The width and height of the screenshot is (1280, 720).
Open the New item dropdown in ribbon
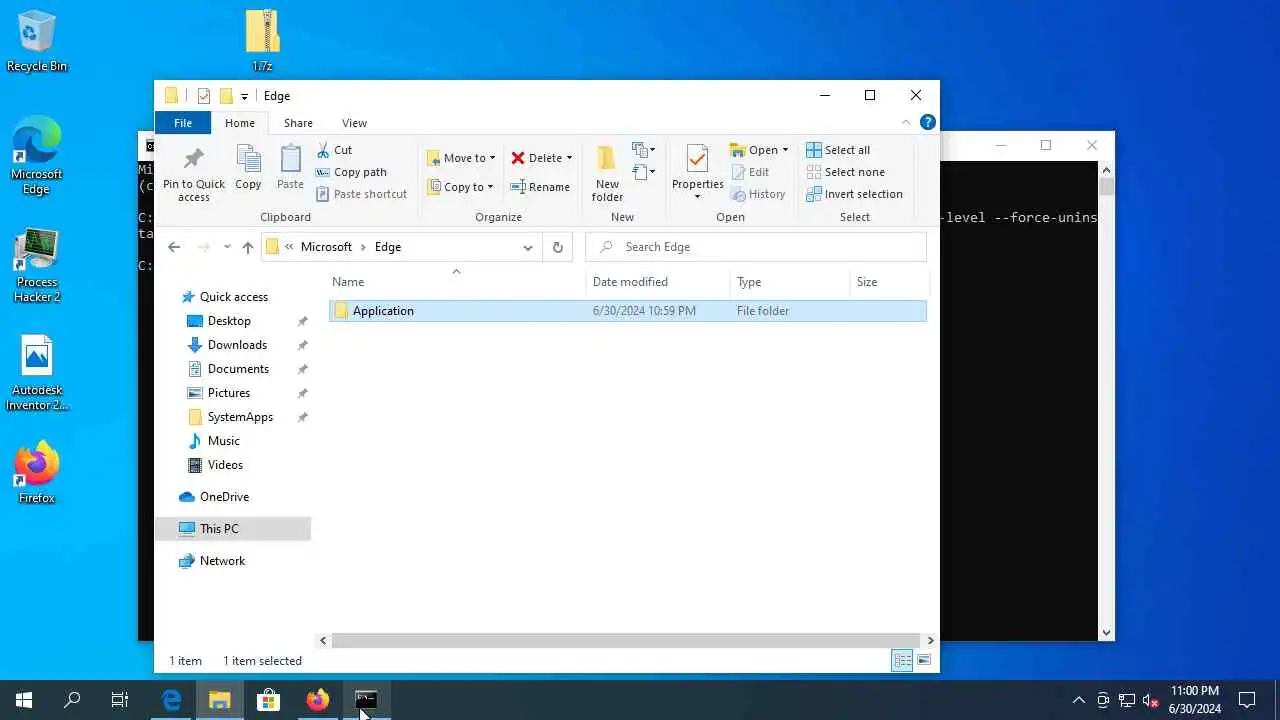pyautogui.click(x=644, y=150)
